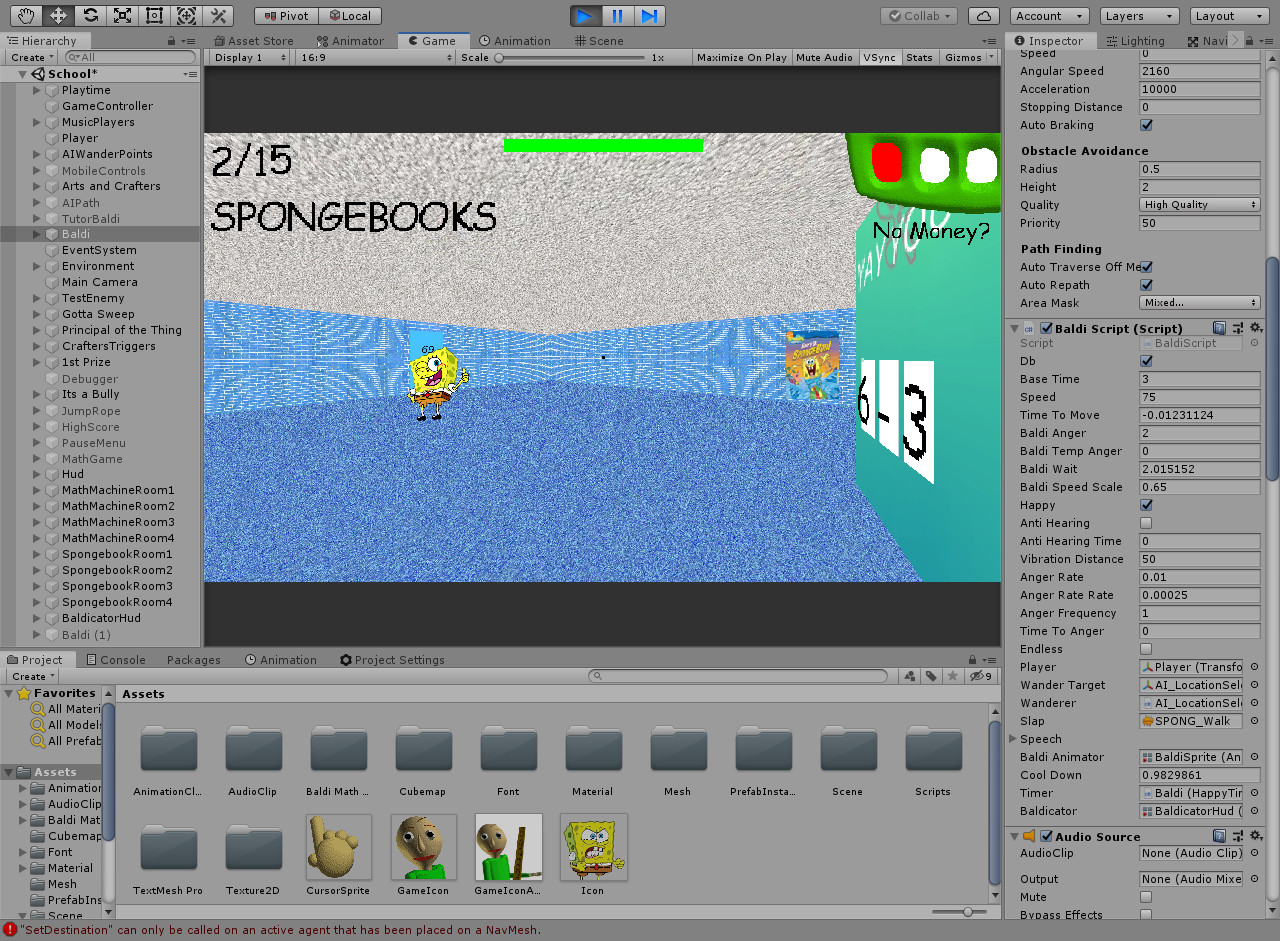The height and width of the screenshot is (941, 1280).
Task: Click the Mute Audio button
Action: tap(824, 57)
